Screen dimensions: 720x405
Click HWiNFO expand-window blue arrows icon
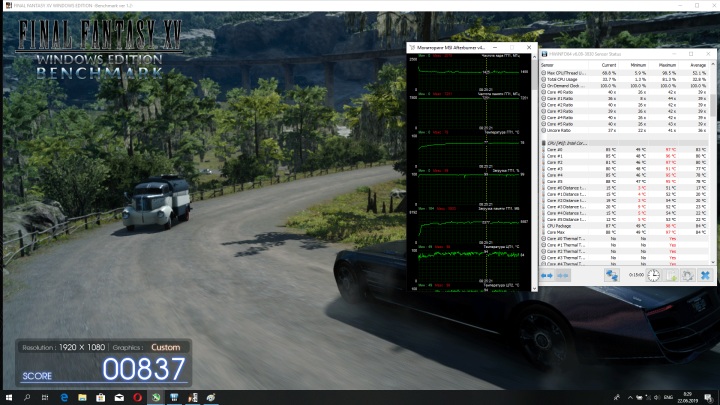tap(546, 276)
